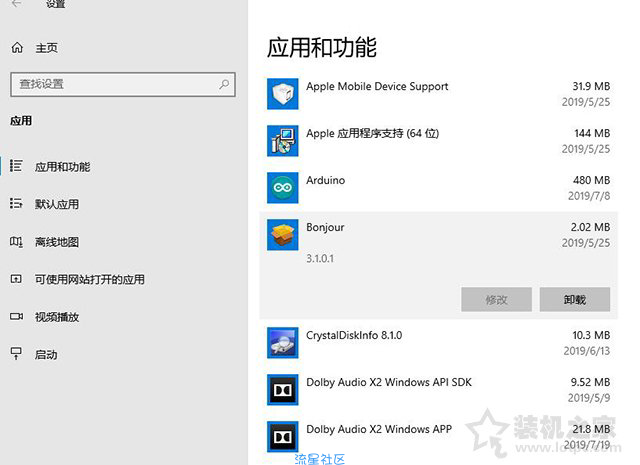This screenshot has width=640, height=465.
Task: Click the 9.52 MB size value
Action: click(590, 383)
